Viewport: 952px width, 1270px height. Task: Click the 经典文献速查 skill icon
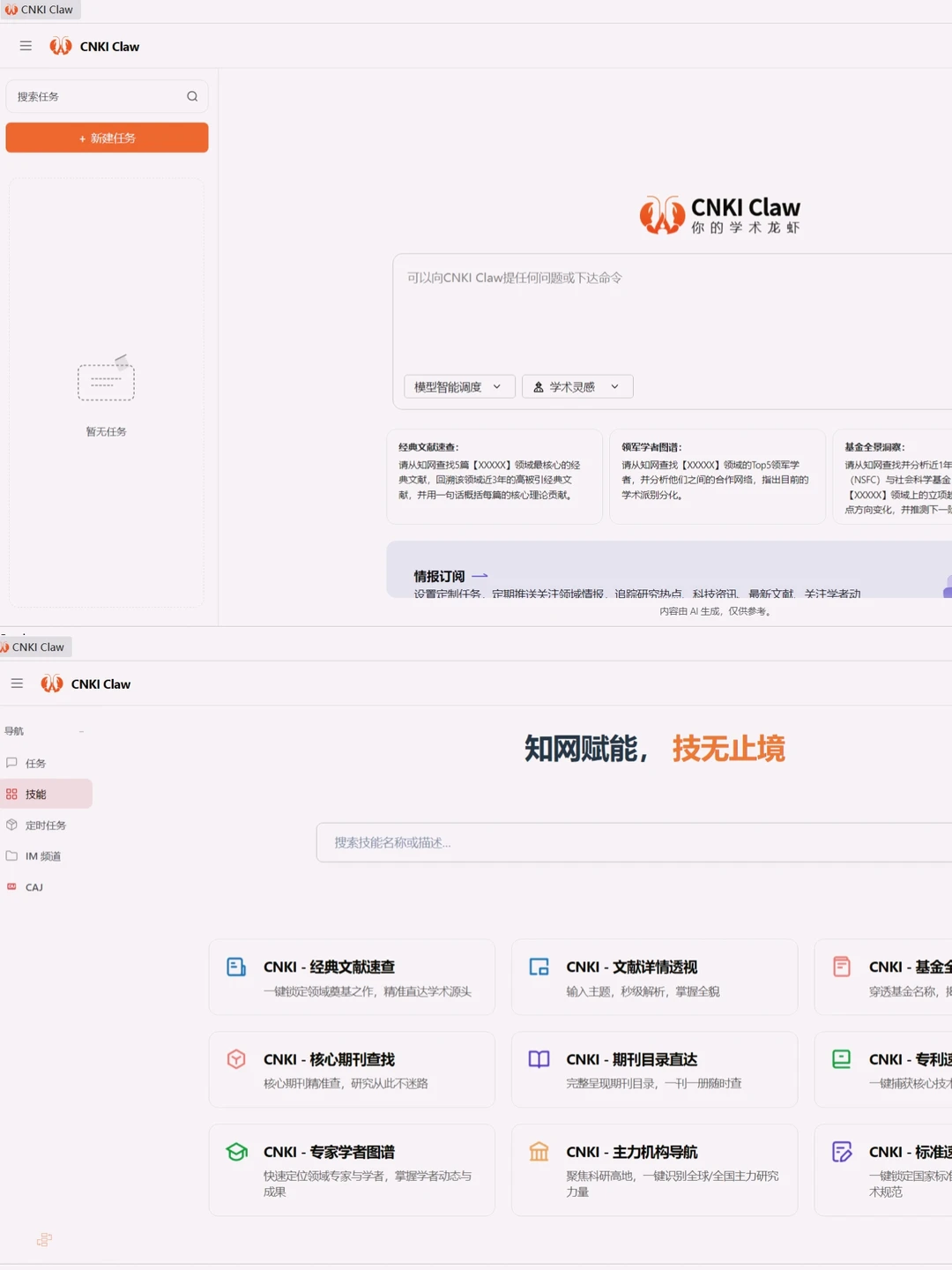236,967
